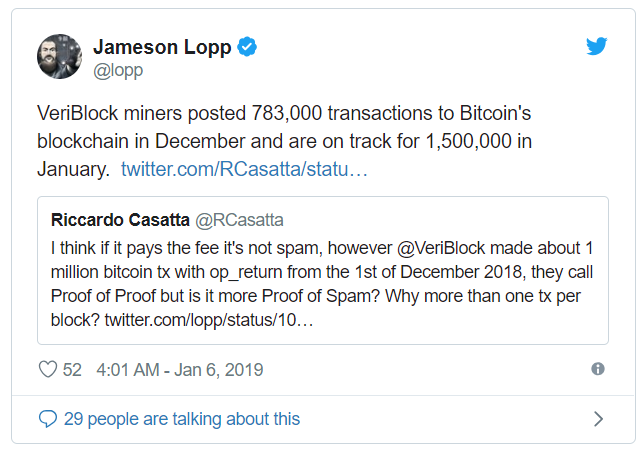Click the Twitter info icon
The image size is (643, 455).
[x=598, y=369]
